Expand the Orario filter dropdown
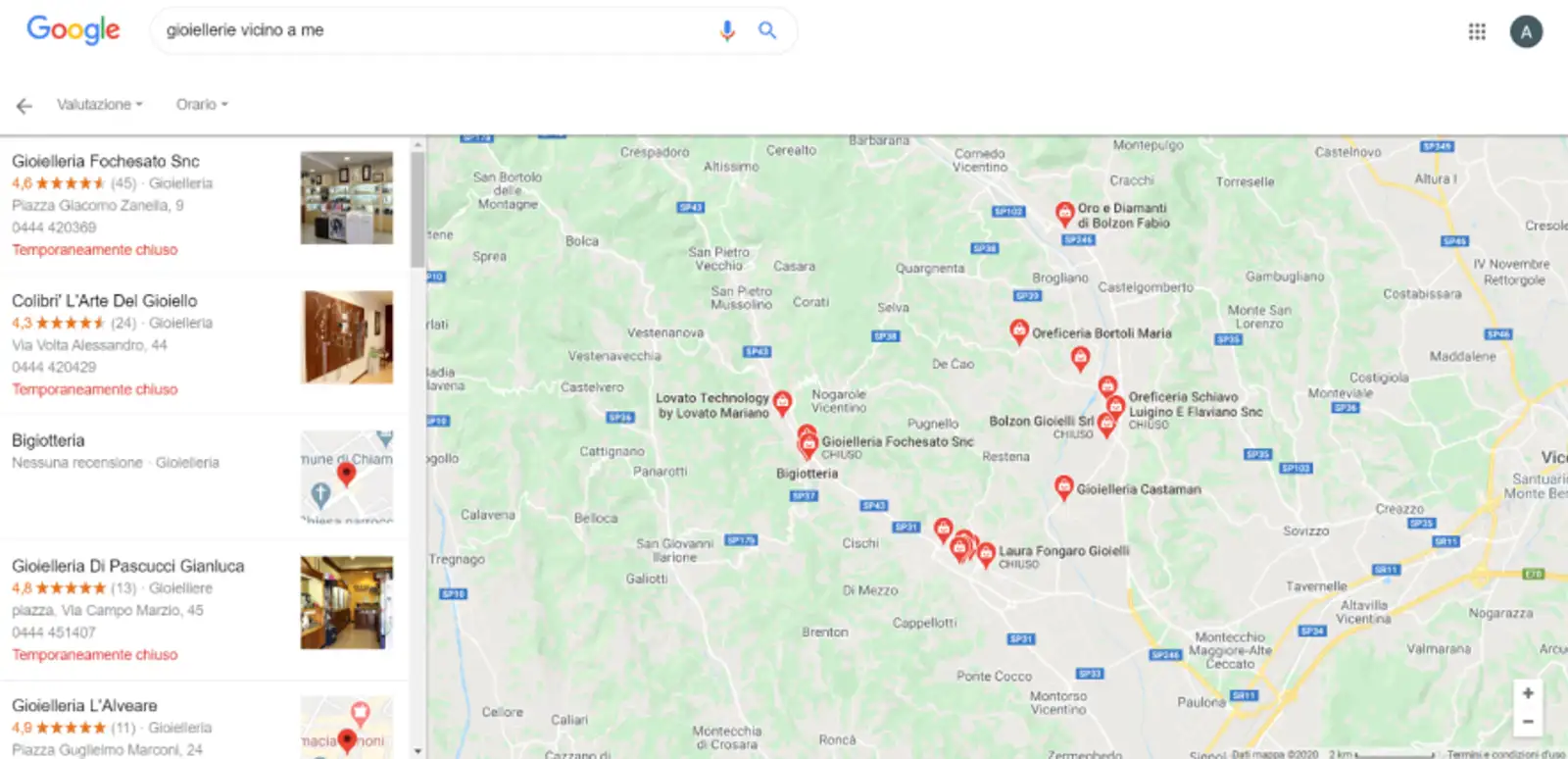 (202, 104)
